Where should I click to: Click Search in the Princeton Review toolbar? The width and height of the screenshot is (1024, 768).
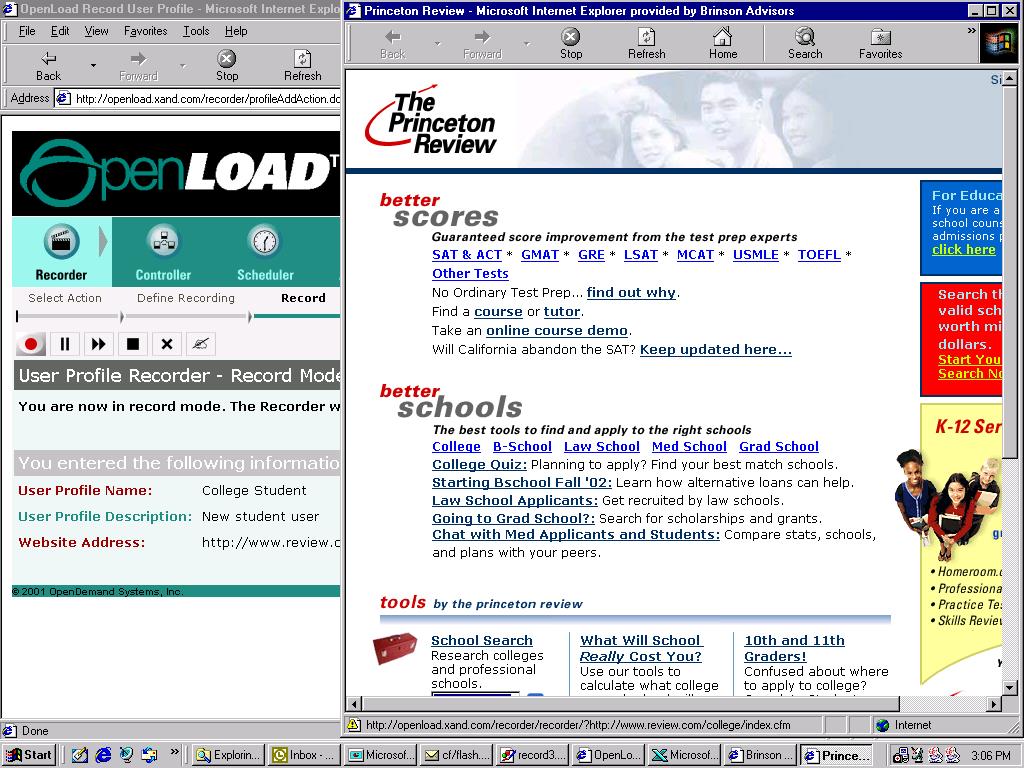coord(805,44)
